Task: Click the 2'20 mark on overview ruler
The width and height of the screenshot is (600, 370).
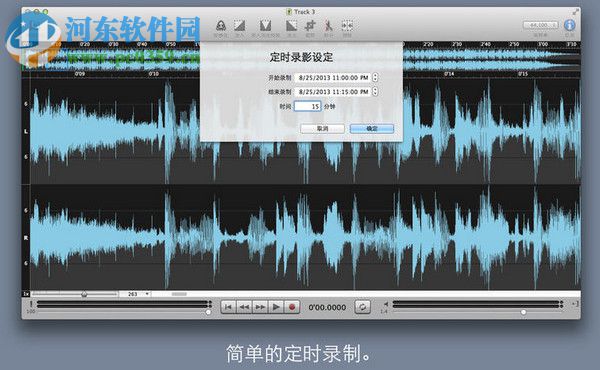Action: pos(428,44)
